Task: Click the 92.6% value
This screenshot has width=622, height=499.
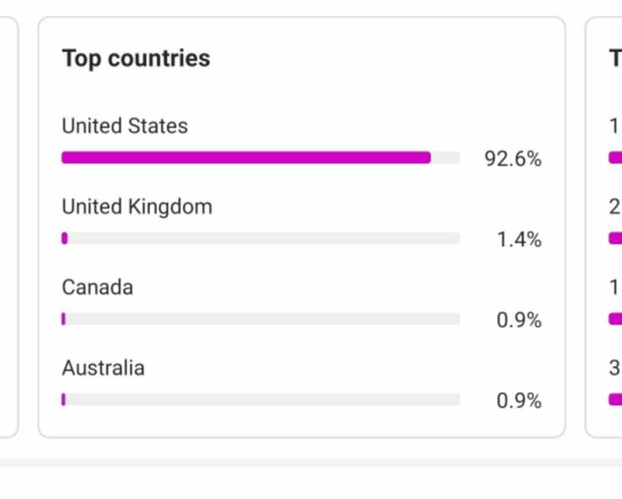Action: click(513, 159)
